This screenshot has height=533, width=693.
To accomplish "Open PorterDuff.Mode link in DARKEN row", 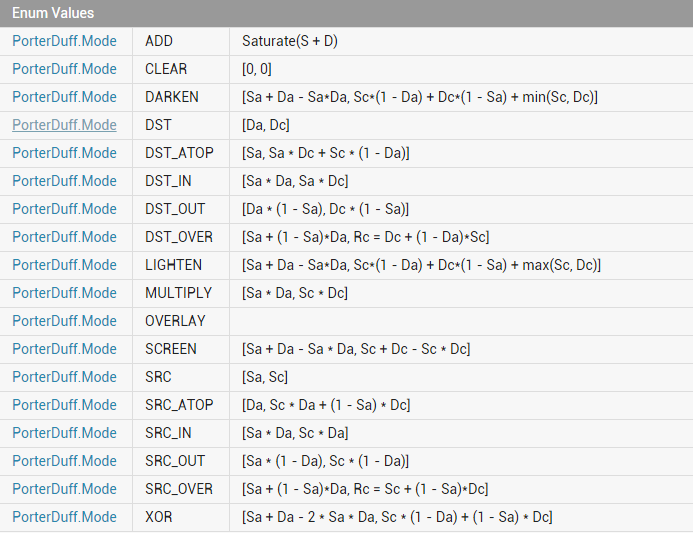I will (65, 97).
